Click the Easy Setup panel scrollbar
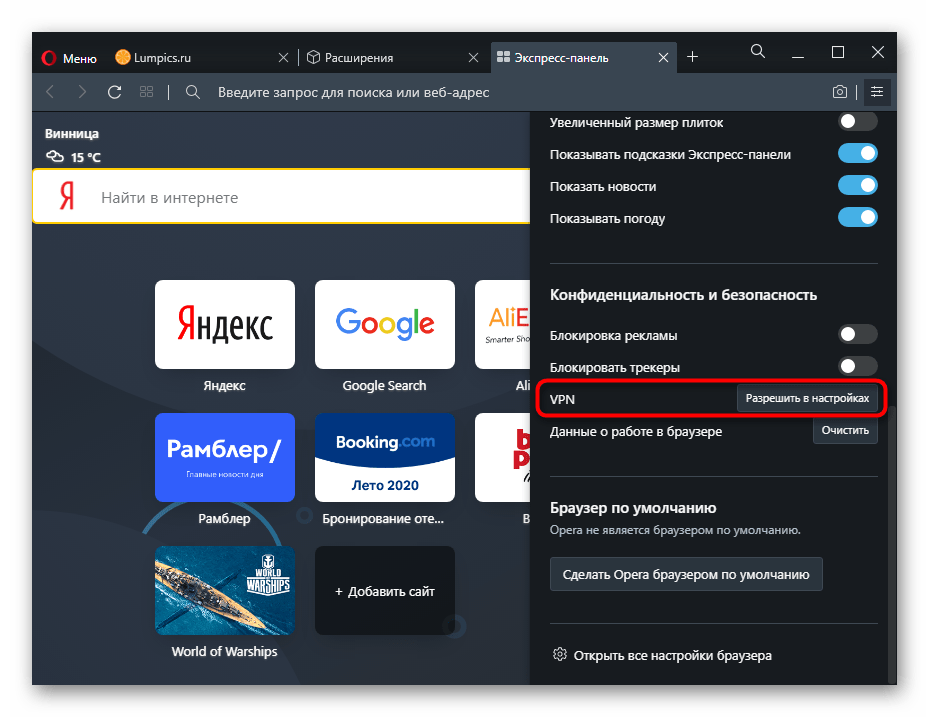Image resolution: width=929 pixels, height=717 pixels. coord(892,545)
